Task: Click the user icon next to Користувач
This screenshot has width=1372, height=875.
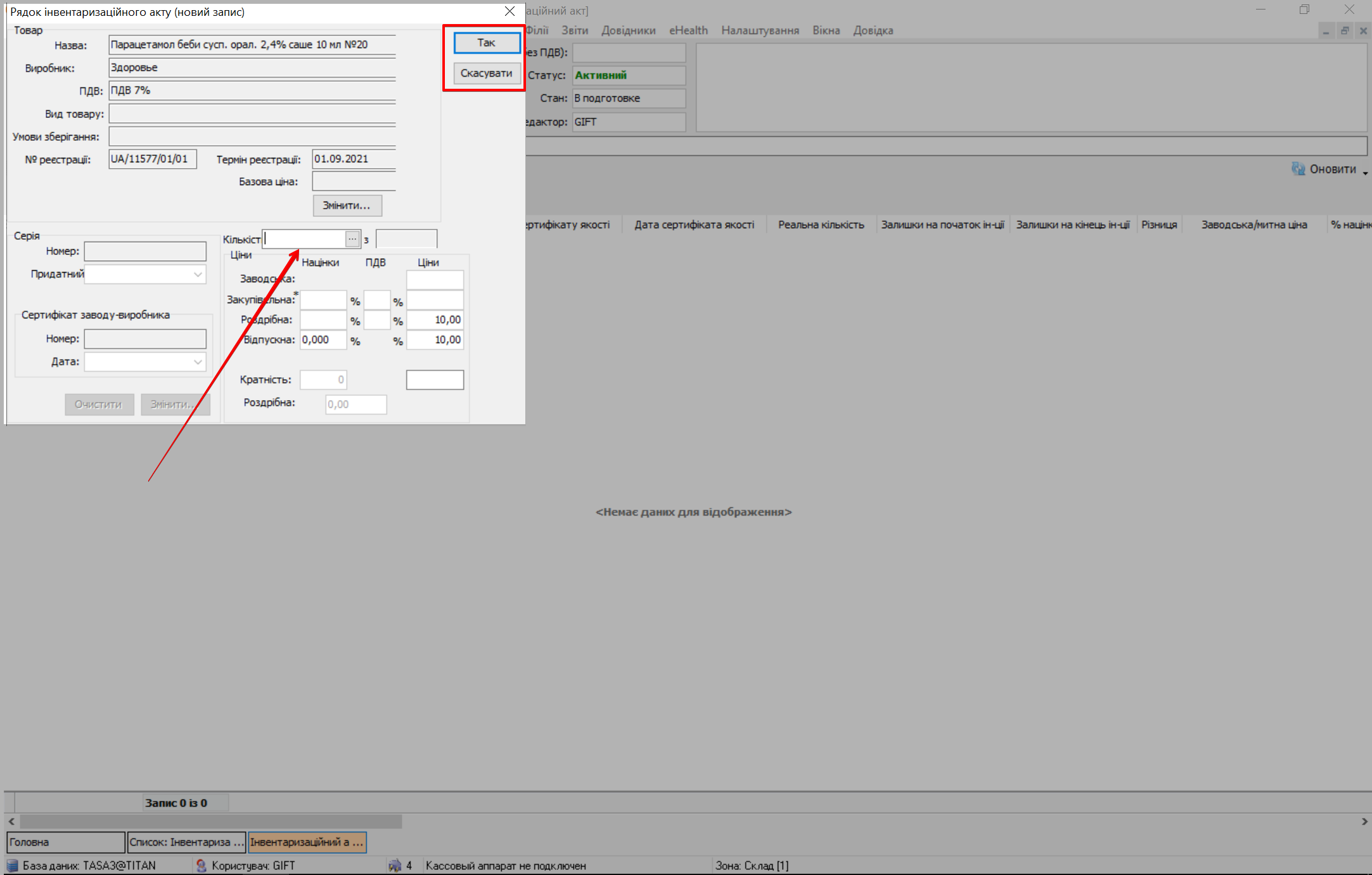Action: click(x=201, y=865)
